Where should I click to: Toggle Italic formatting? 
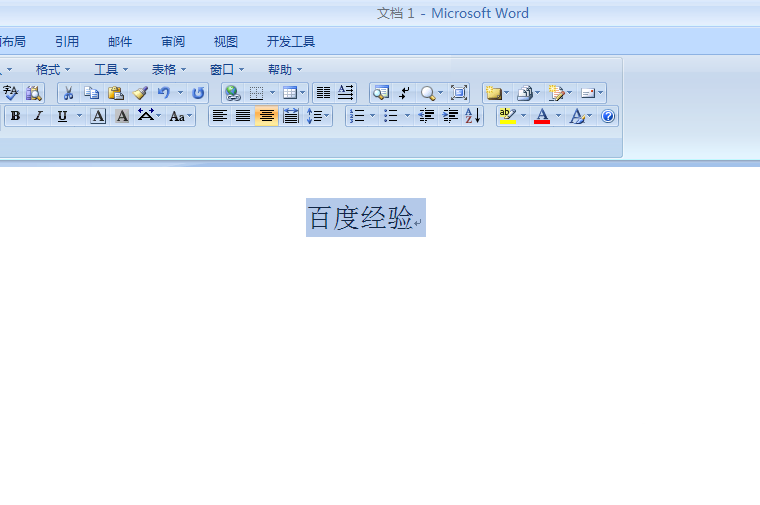coord(38,116)
